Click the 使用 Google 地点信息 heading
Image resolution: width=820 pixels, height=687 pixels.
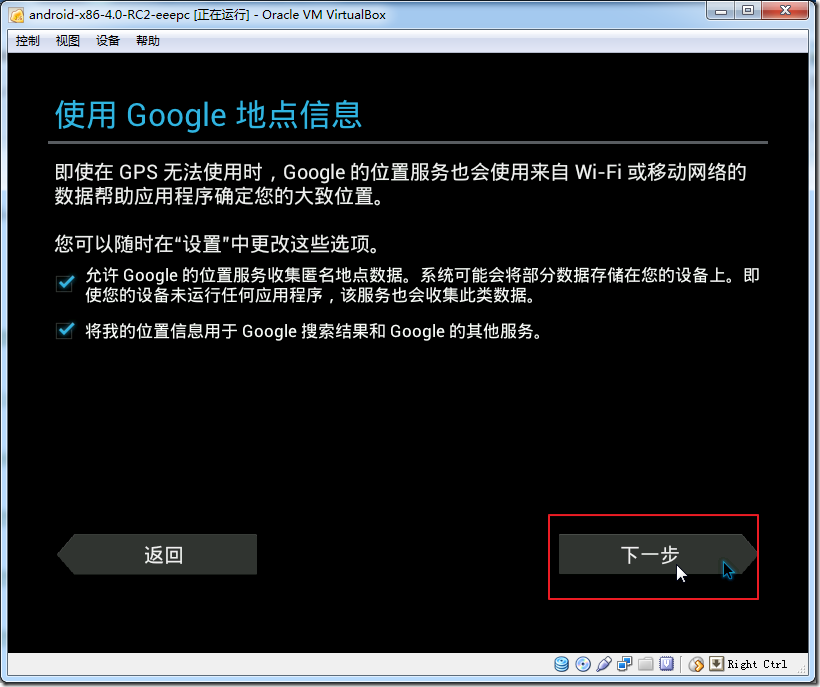pyautogui.click(x=208, y=114)
